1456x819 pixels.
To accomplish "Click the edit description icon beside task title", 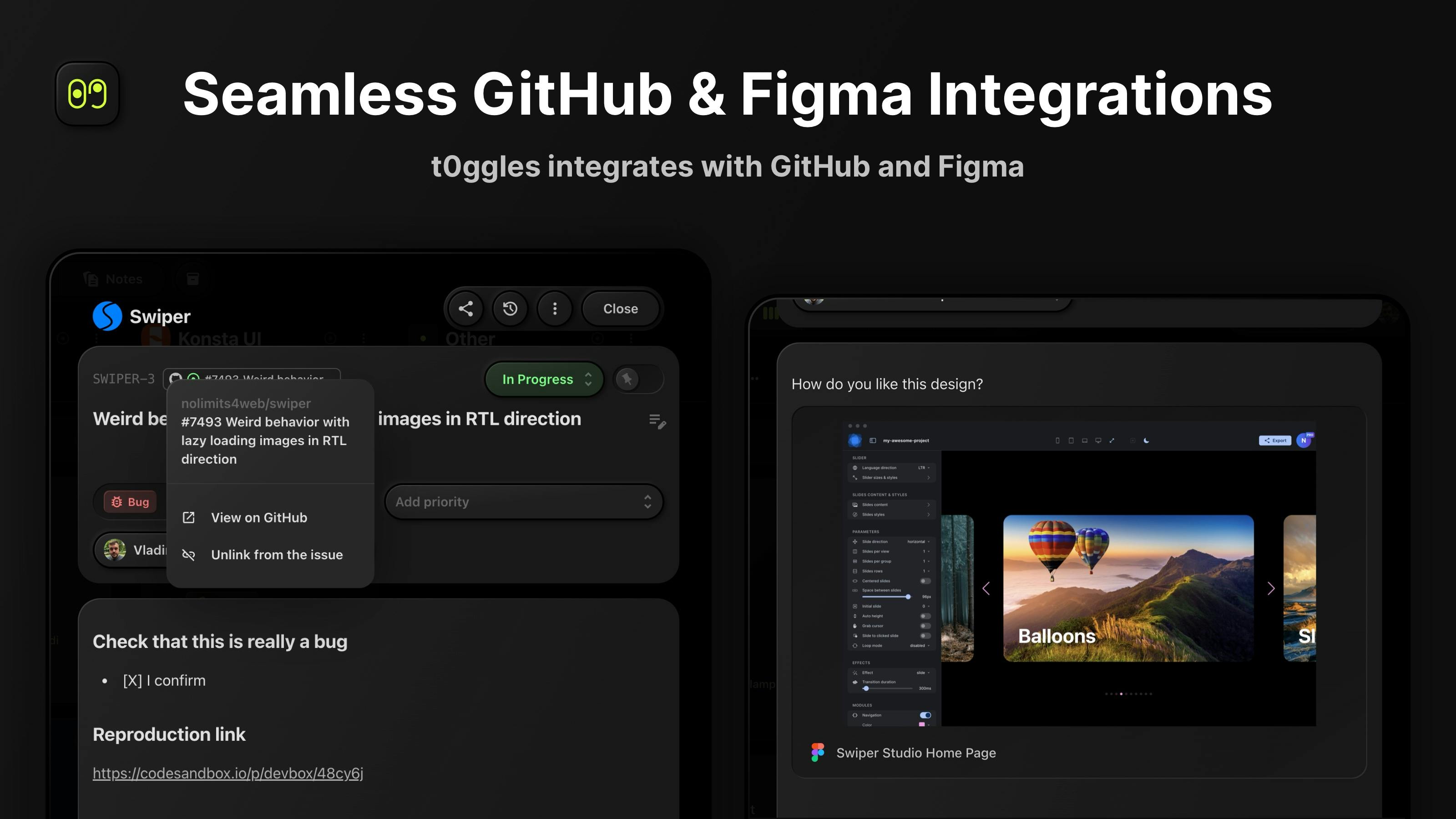I will pos(657,421).
